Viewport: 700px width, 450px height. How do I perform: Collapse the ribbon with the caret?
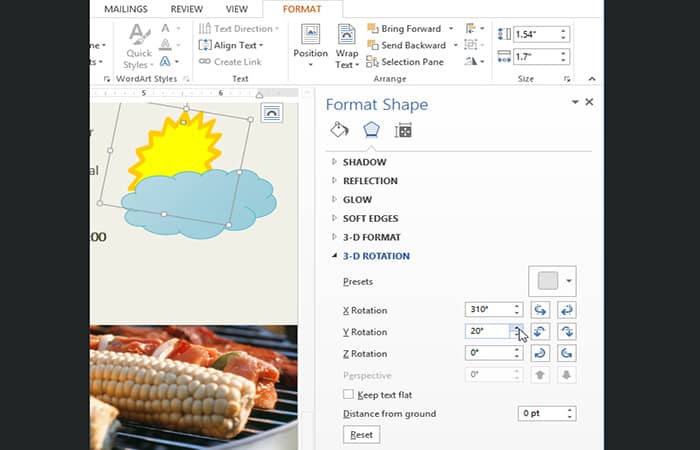(592, 79)
